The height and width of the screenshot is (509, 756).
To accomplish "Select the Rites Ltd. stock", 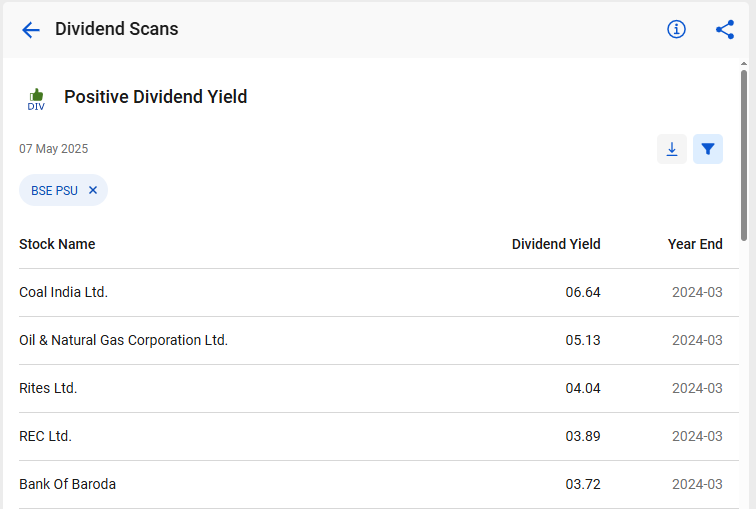I will click(378, 388).
